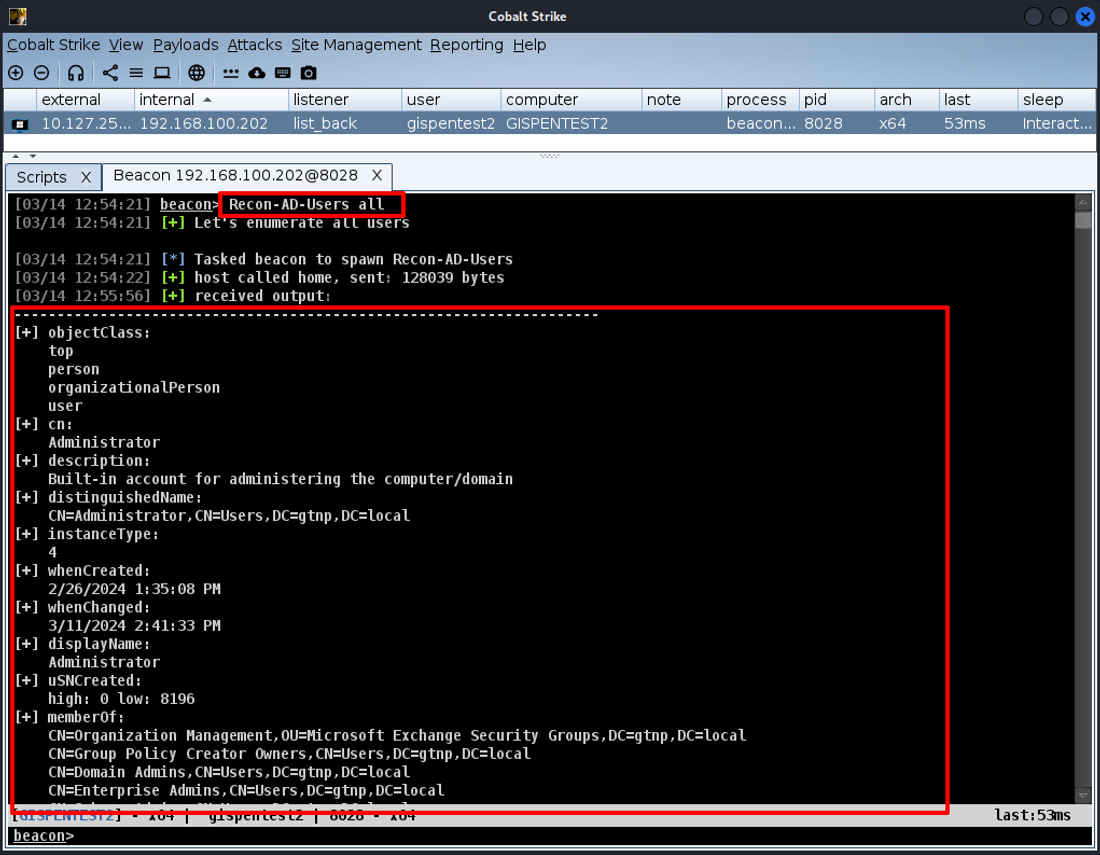Select the Beacon 192.168.100.202@8028 tab
This screenshot has width=1100, height=855.
(x=236, y=175)
